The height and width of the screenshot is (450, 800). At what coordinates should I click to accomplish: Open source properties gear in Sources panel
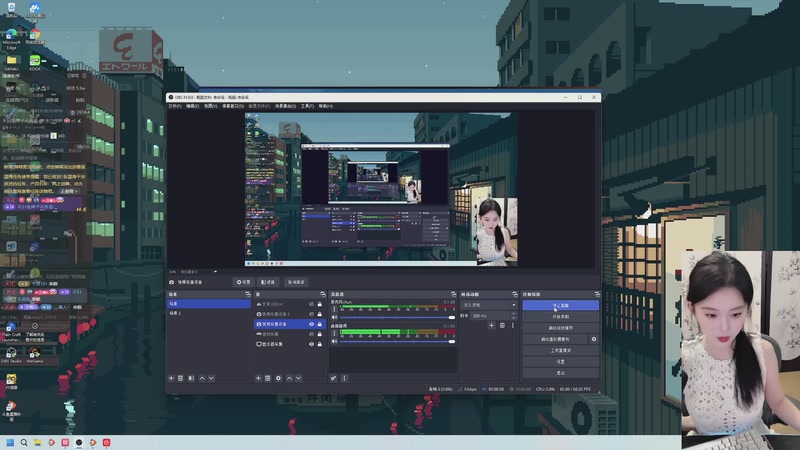tap(279, 378)
